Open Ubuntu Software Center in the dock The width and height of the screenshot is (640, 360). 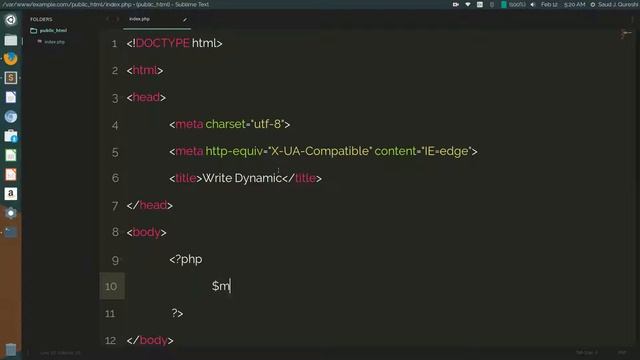[x=11, y=136]
